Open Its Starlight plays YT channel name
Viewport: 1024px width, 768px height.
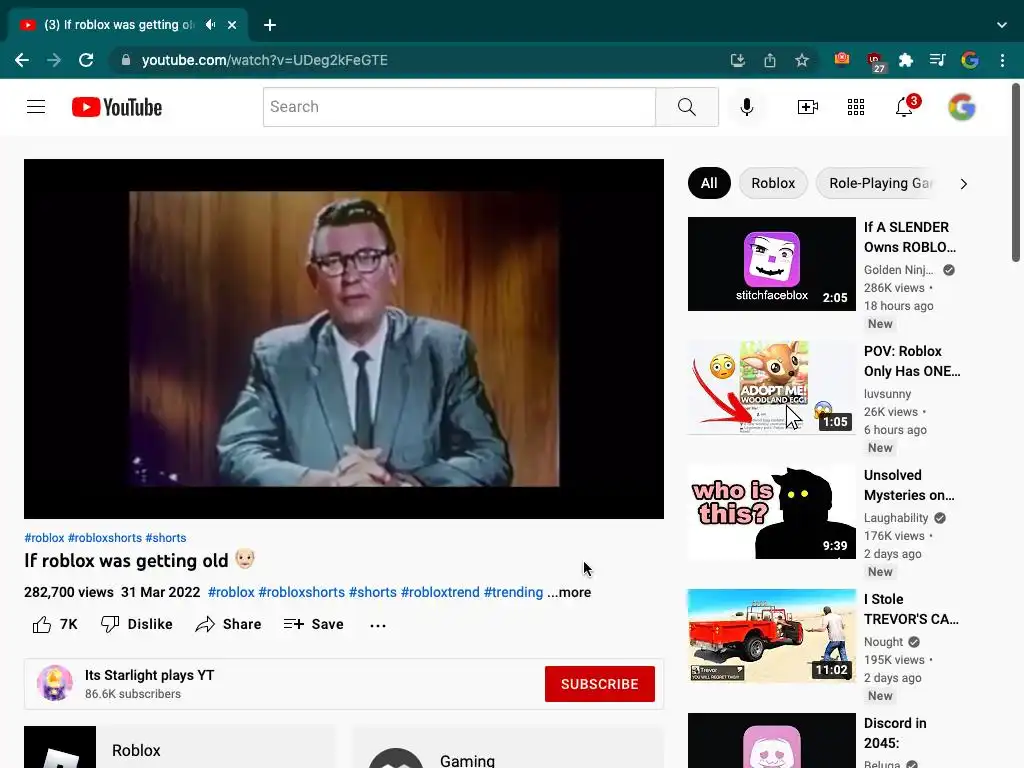click(150, 675)
